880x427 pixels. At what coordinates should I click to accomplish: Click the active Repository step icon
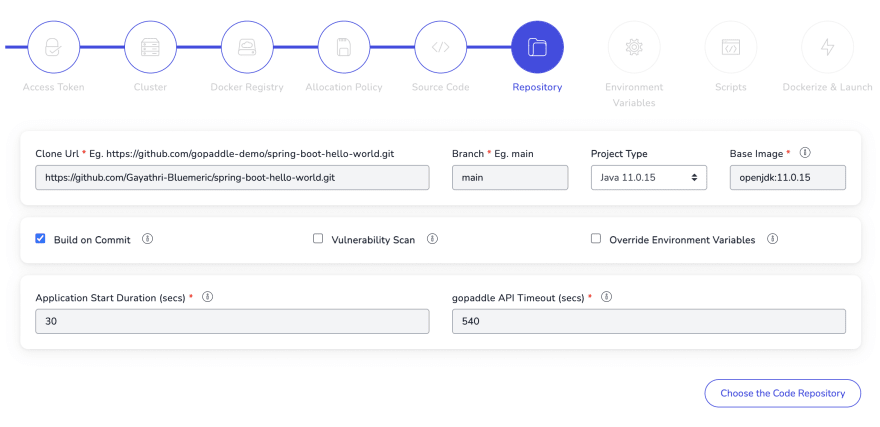click(x=537, y=47)
